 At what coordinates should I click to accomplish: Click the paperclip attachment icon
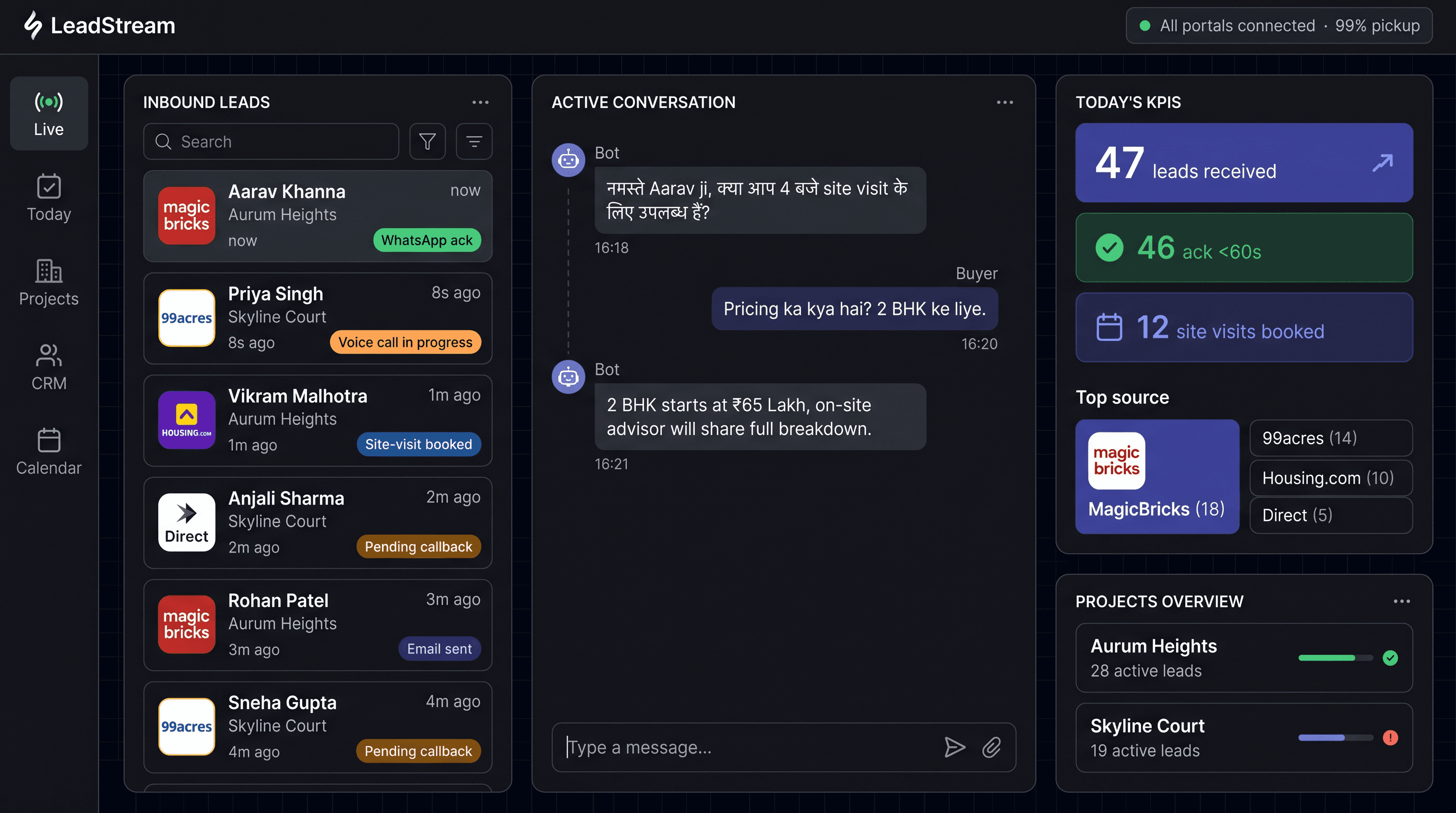pyautogui.click(x=991, y=747)
